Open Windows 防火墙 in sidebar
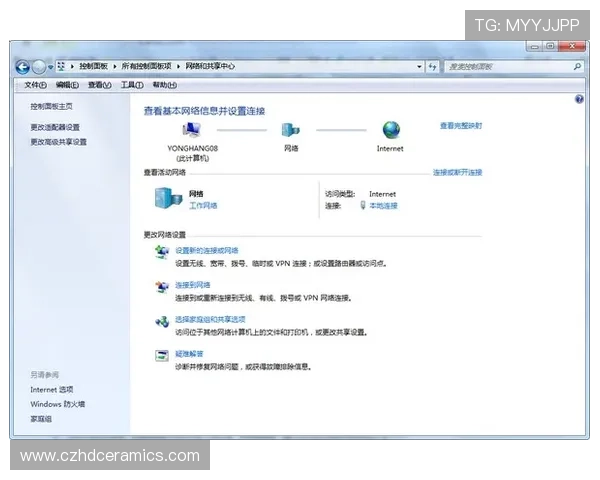 [x=58, y=404]
